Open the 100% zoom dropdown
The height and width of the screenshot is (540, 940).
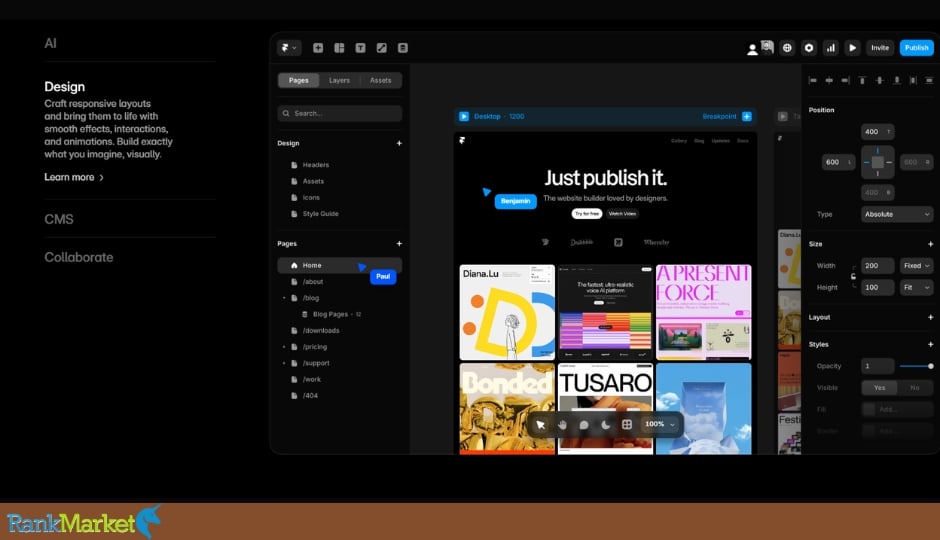click(659, 425)
